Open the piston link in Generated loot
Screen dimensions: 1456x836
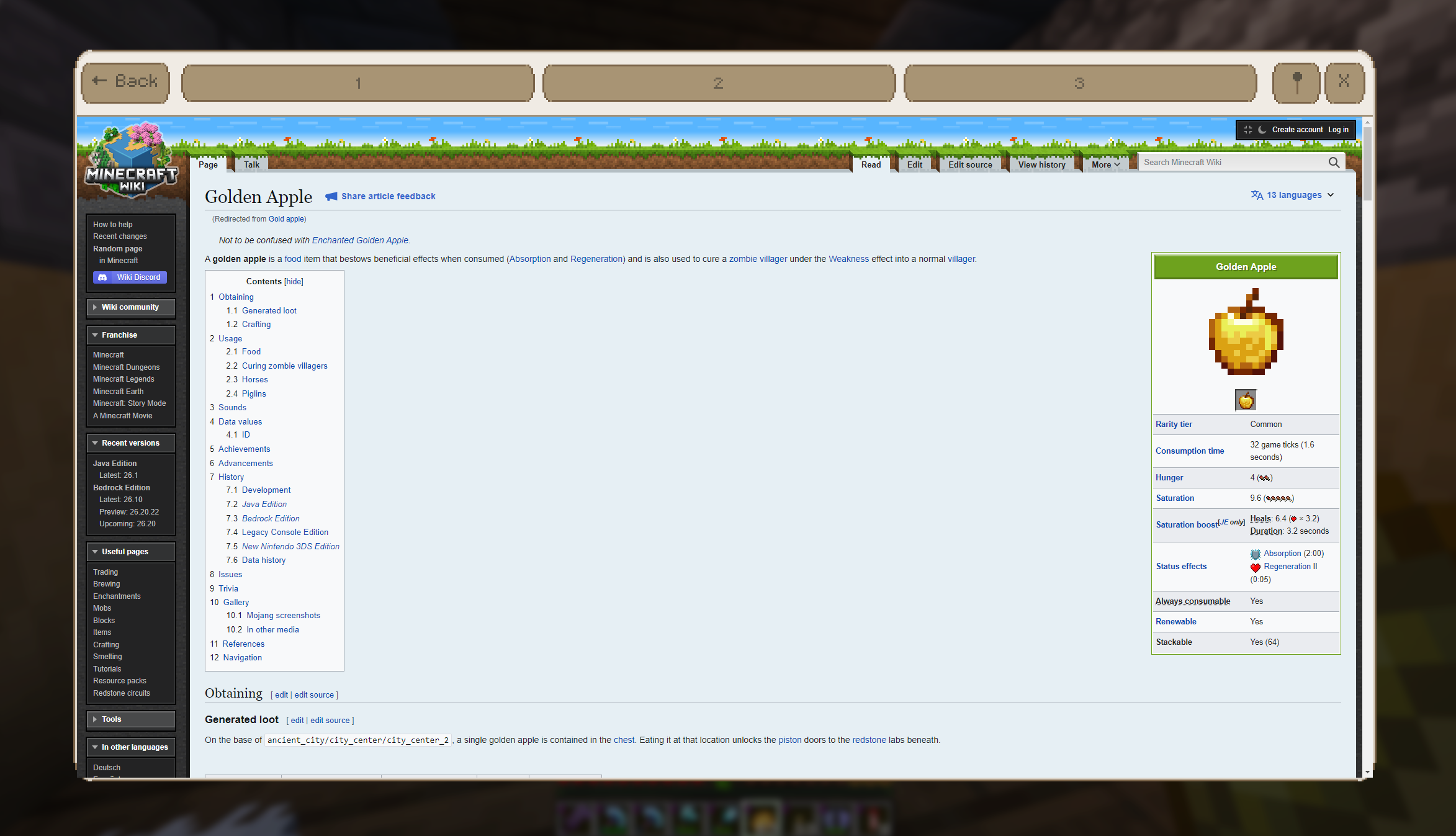pos(789,740)
